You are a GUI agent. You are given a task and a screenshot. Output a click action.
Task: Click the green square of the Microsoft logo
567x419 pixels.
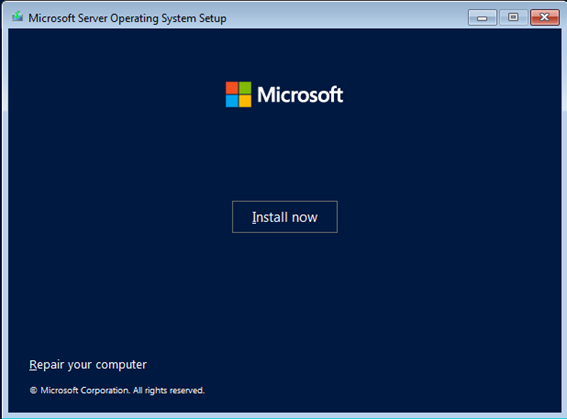click(x=245, y=88)
